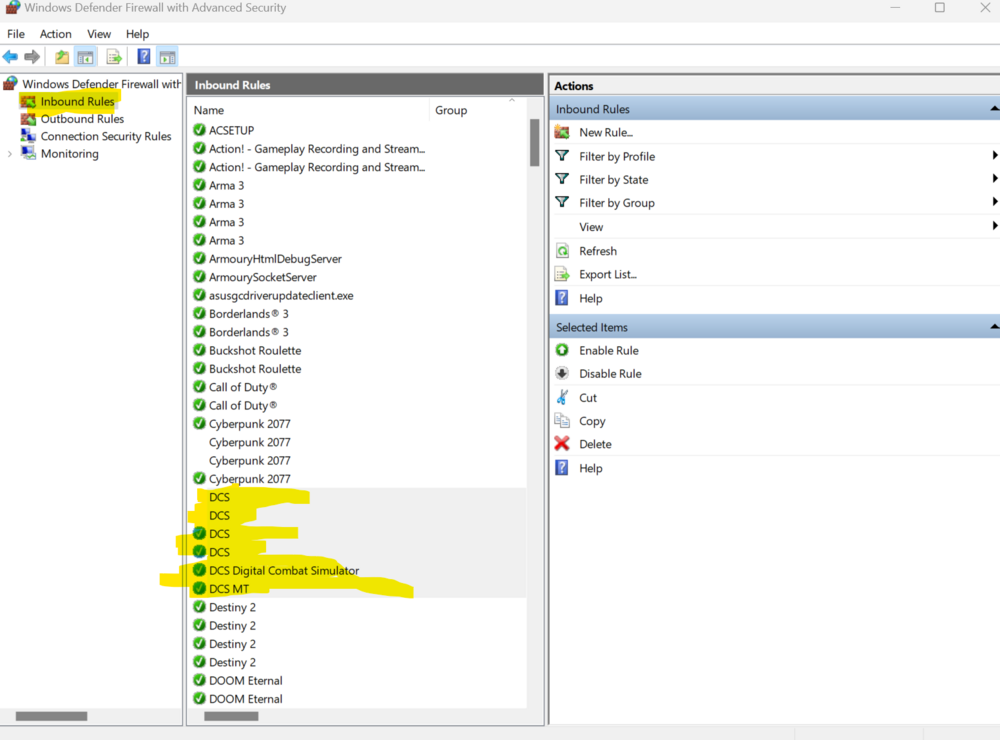Cut selected rule using scissors icon
The image size is (1000, 740).
[x=563, y=397]
